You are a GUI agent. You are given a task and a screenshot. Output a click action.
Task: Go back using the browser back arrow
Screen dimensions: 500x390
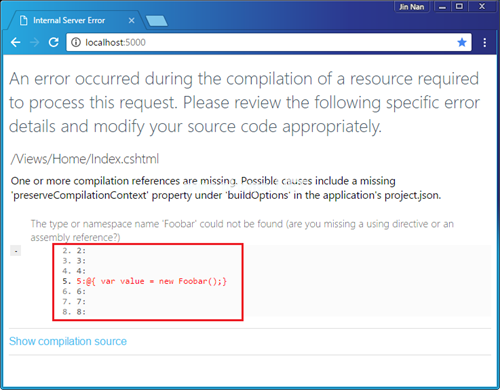coord(16,42)
